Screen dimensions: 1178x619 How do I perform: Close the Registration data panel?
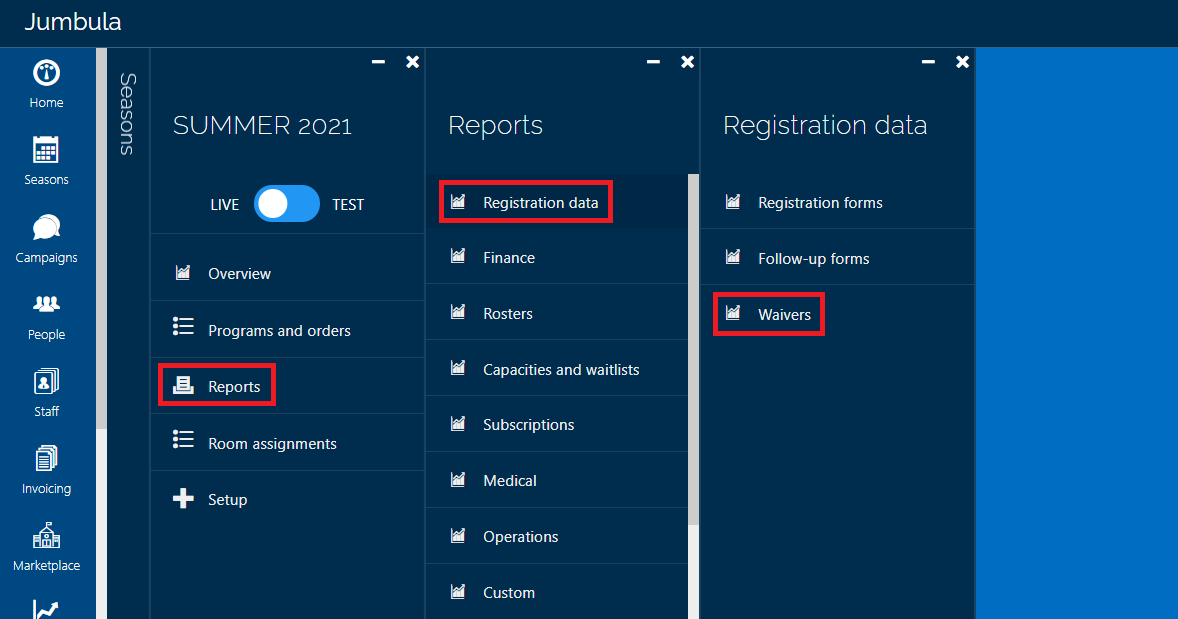[962, 62]
